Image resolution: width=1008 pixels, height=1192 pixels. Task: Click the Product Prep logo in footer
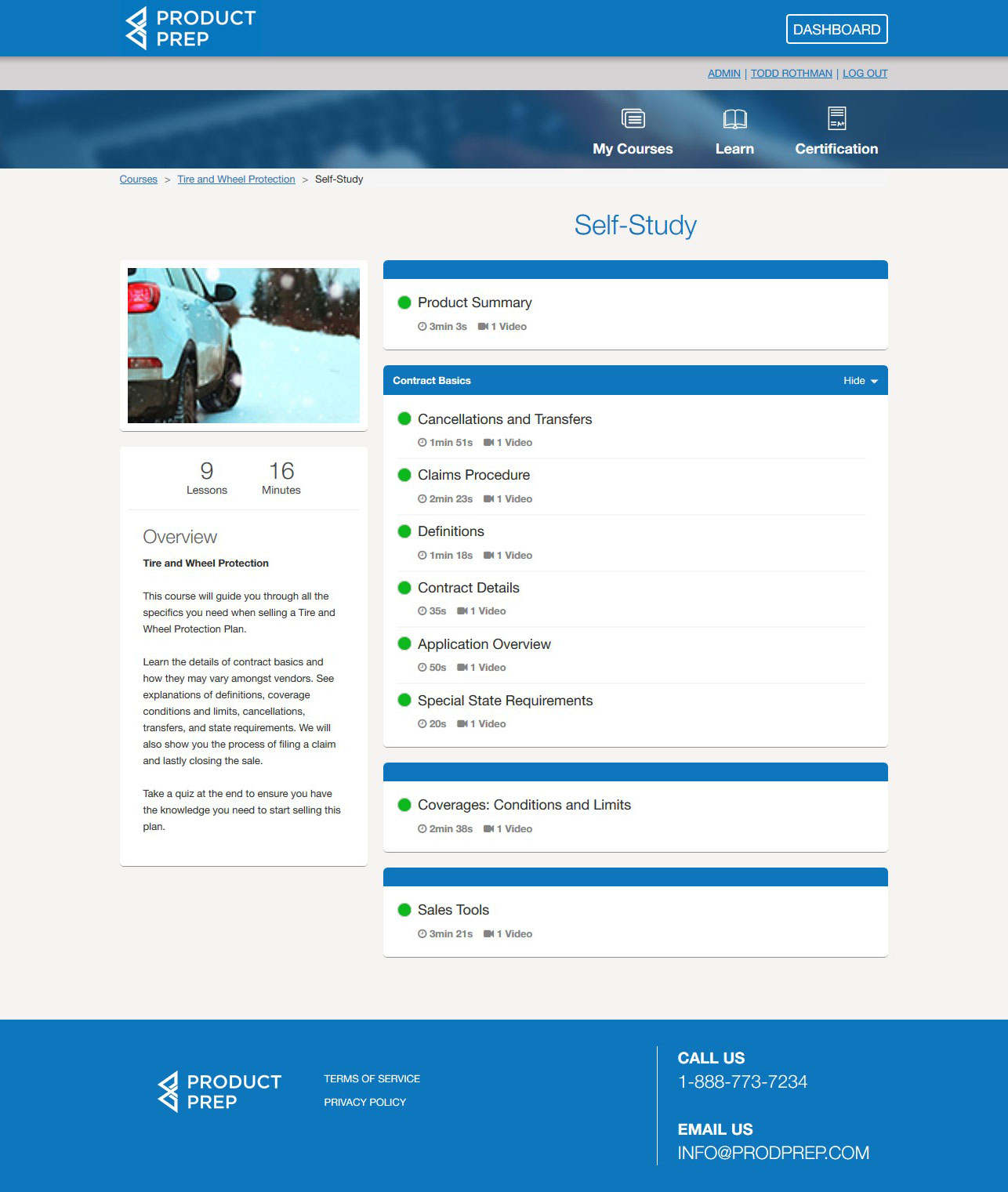[x=219, y=1092]
